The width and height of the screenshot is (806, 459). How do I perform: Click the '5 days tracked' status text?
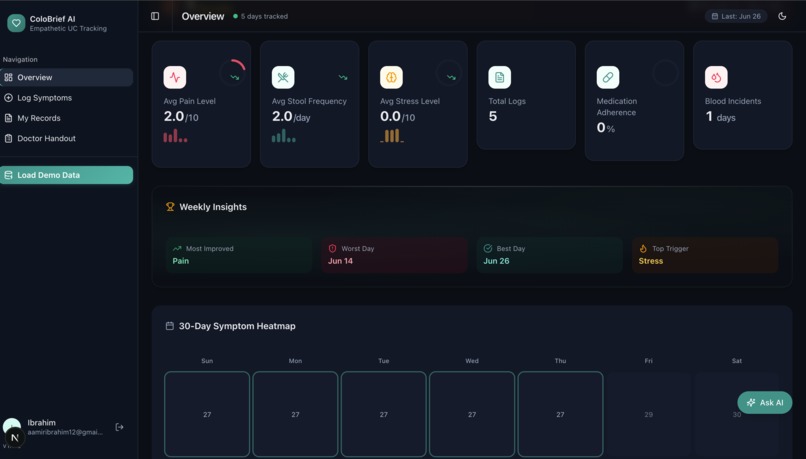[264, 16]
